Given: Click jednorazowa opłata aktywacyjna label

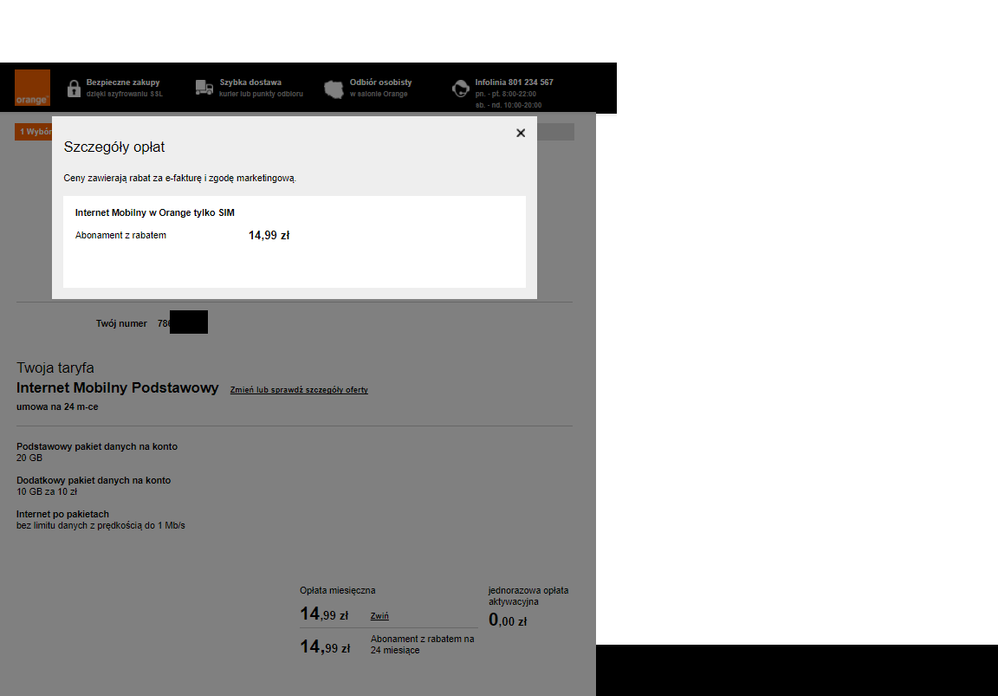Looking at the screenshot, I should pos(528,596).
